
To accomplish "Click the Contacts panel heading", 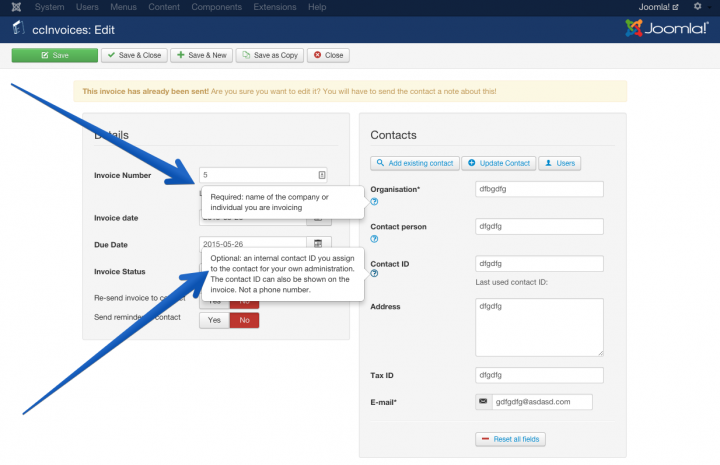I will click(394, 135).
